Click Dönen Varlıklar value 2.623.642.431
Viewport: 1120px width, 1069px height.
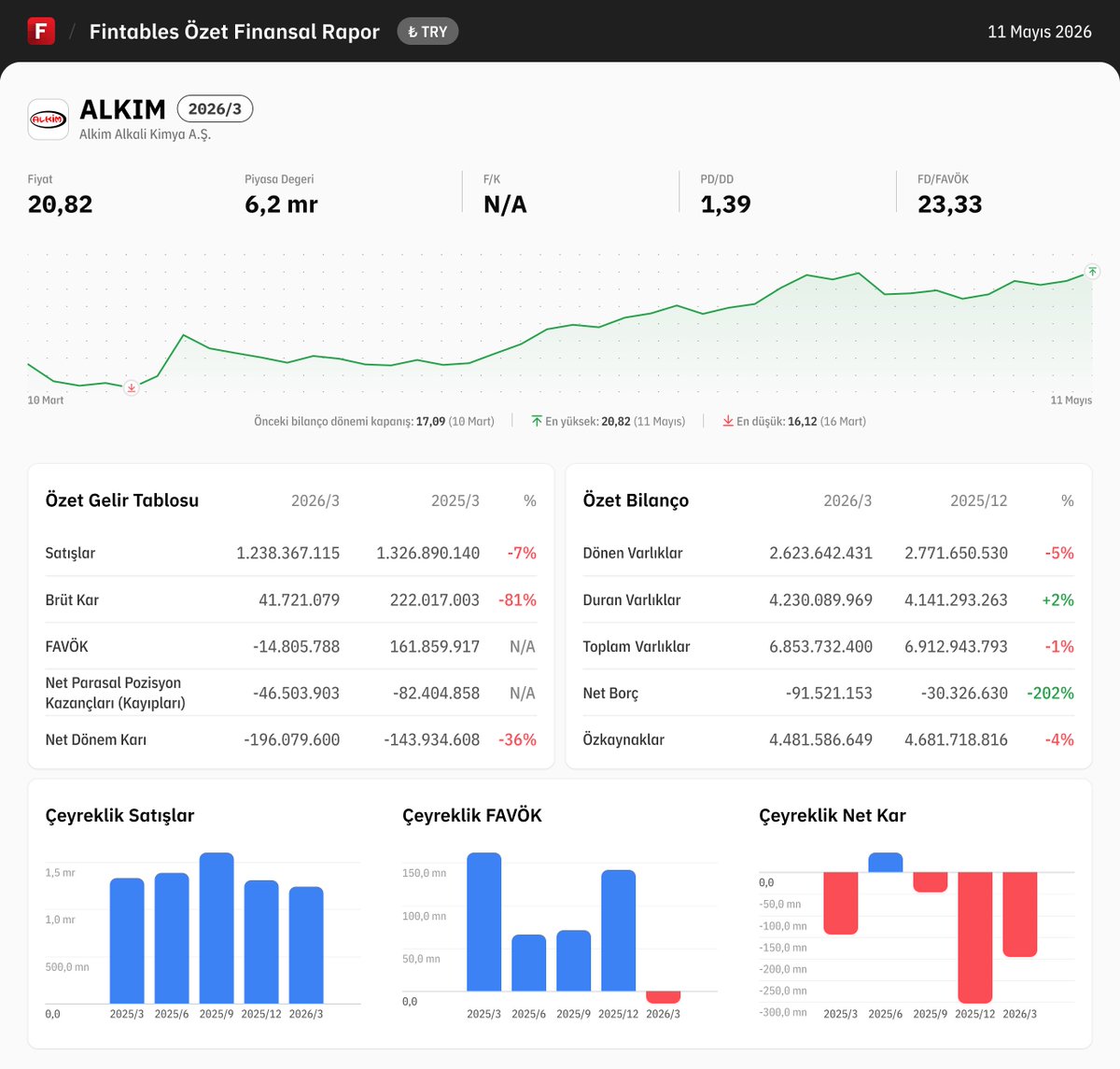[x=821, y=553]
